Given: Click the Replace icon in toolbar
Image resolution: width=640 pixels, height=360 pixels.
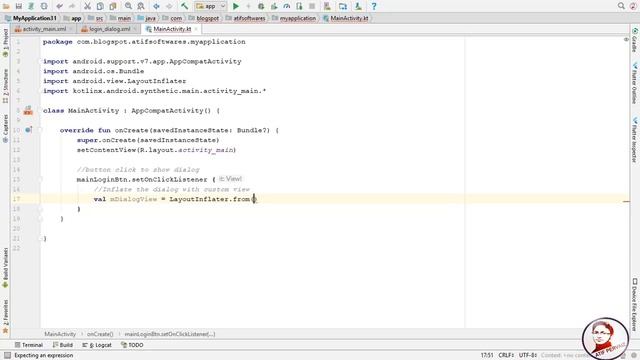Looking at the screenshot, I should 141,6.
